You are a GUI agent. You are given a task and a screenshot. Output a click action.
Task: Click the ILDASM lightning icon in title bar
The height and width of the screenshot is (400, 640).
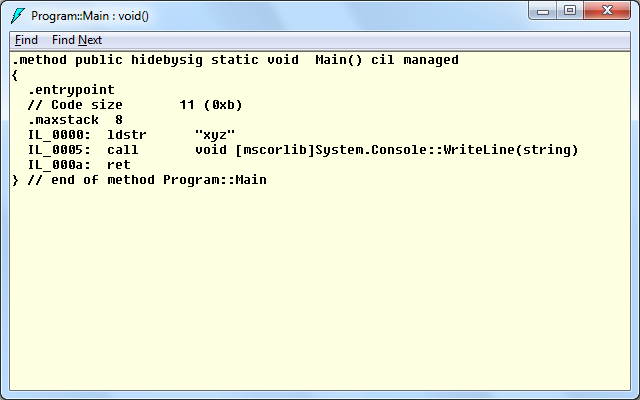click(17, 16)
